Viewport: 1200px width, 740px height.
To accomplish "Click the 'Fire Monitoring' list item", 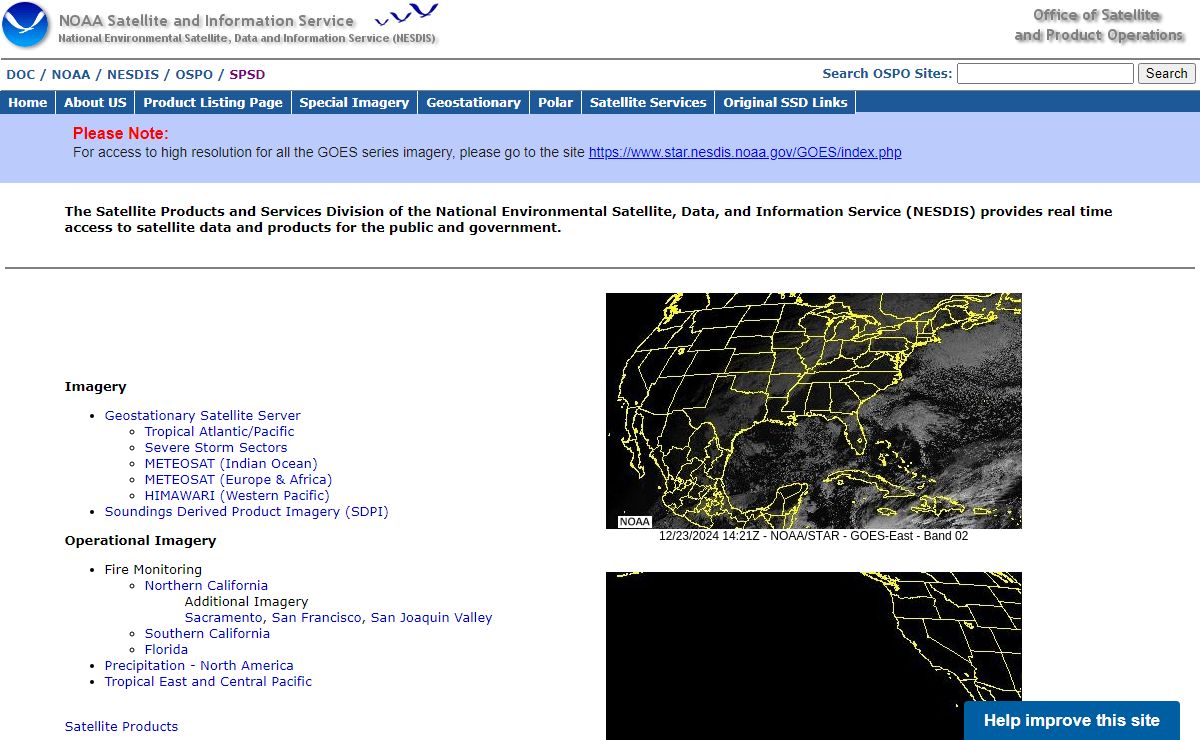I will pyautogui.click(x=153, y=570).
